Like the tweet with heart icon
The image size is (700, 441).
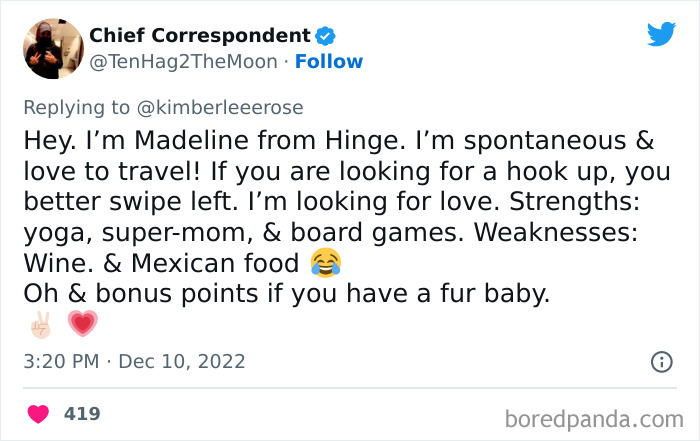coord(39,413)
